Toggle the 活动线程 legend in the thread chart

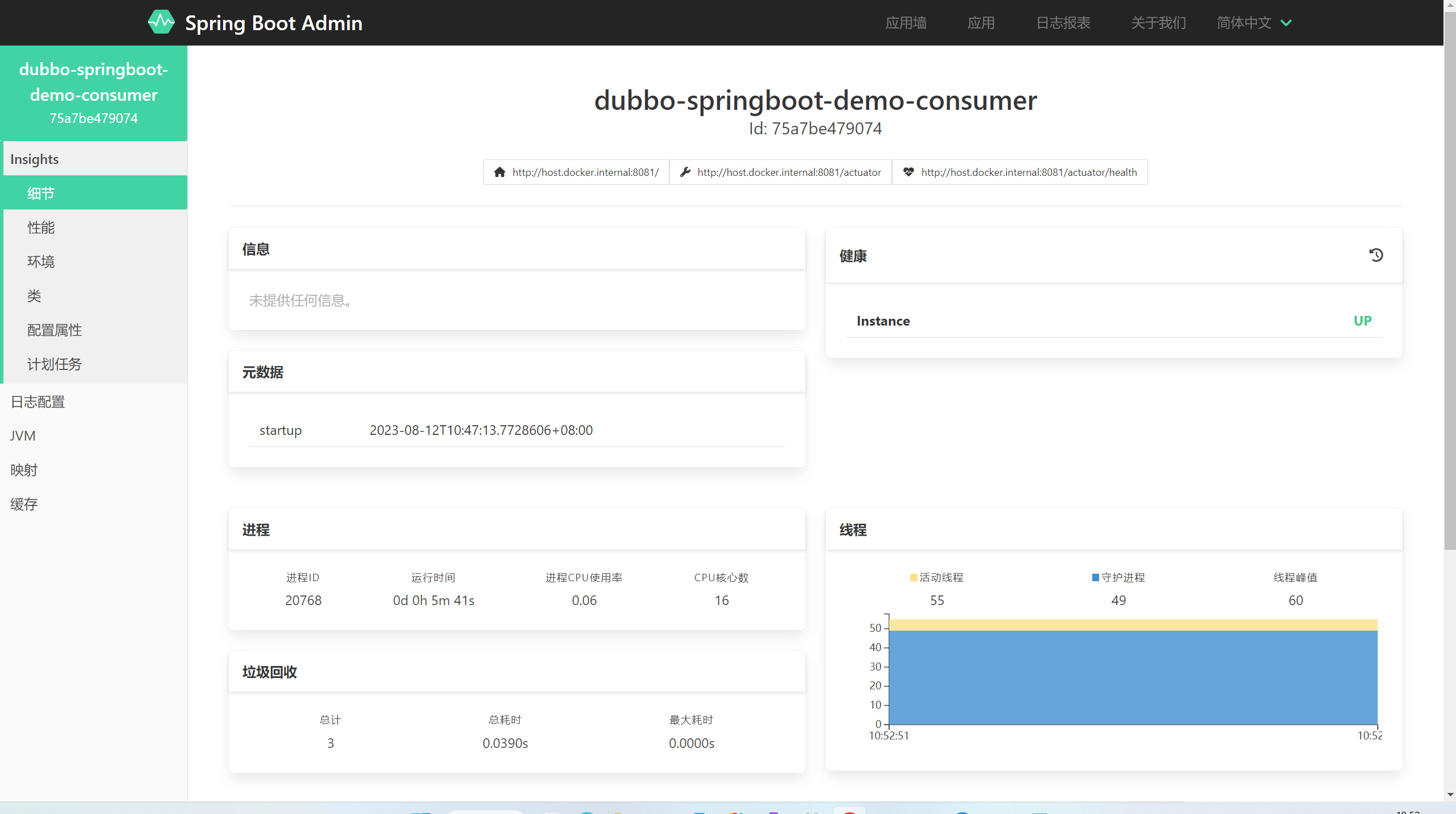pyautogui.click(x=935, y=577)
